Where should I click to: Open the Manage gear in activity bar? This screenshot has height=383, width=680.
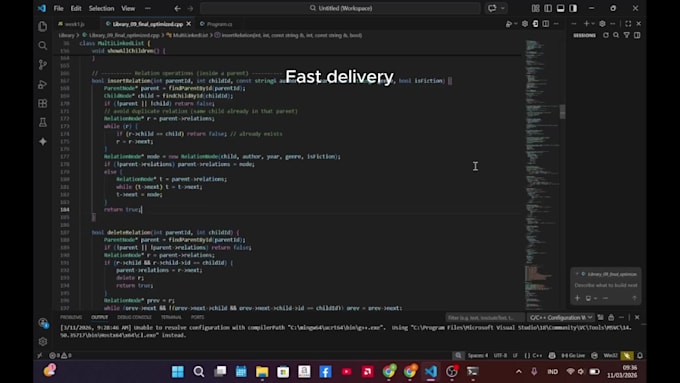click(x=42, y=341)
